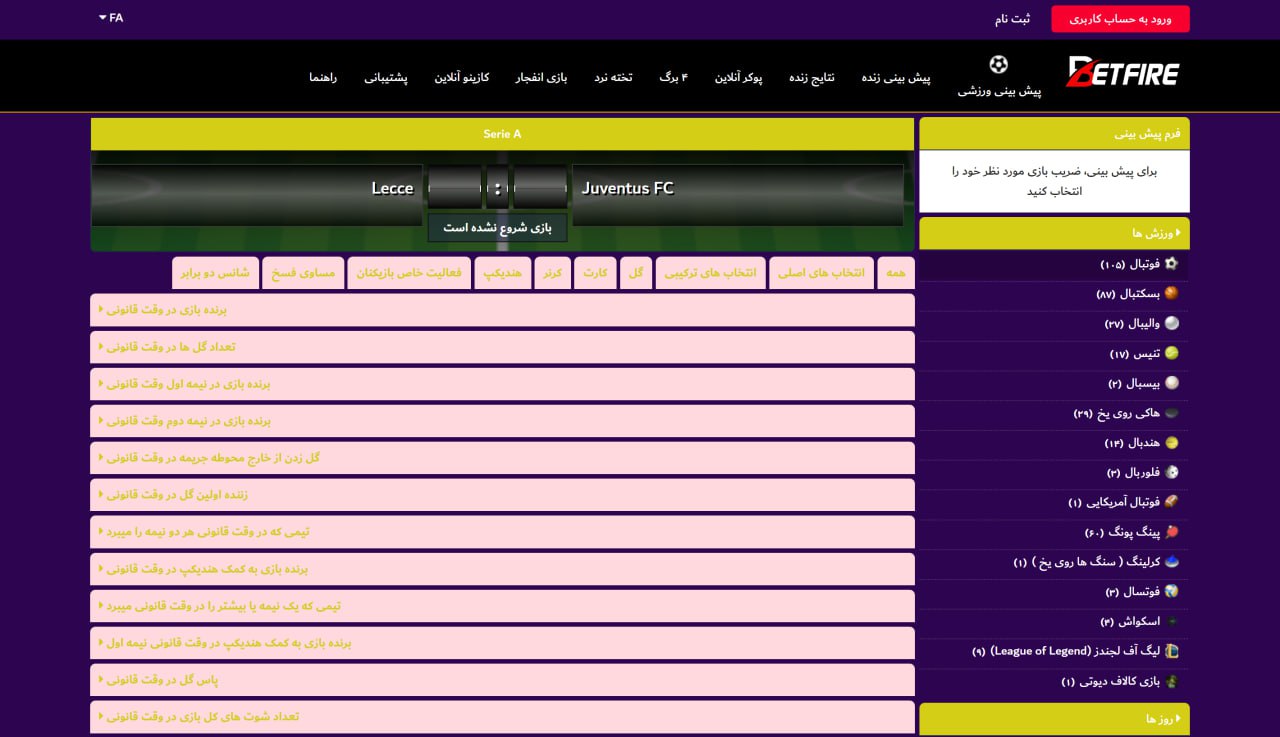
Task: Select the 'کرنر' betting tab
Action: click(552, 273)
